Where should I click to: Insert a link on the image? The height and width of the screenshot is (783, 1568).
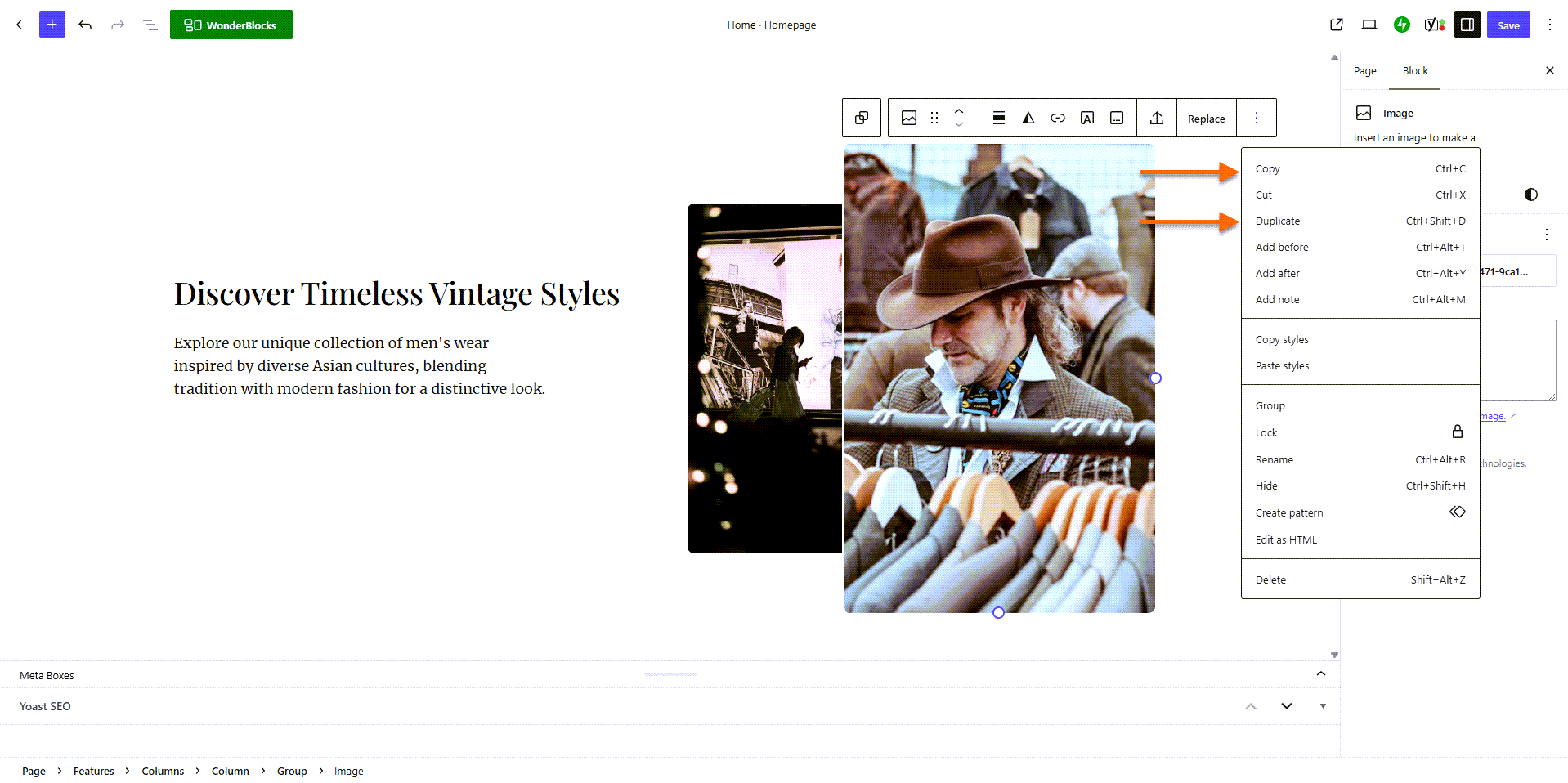click(x=1058, y=118)
